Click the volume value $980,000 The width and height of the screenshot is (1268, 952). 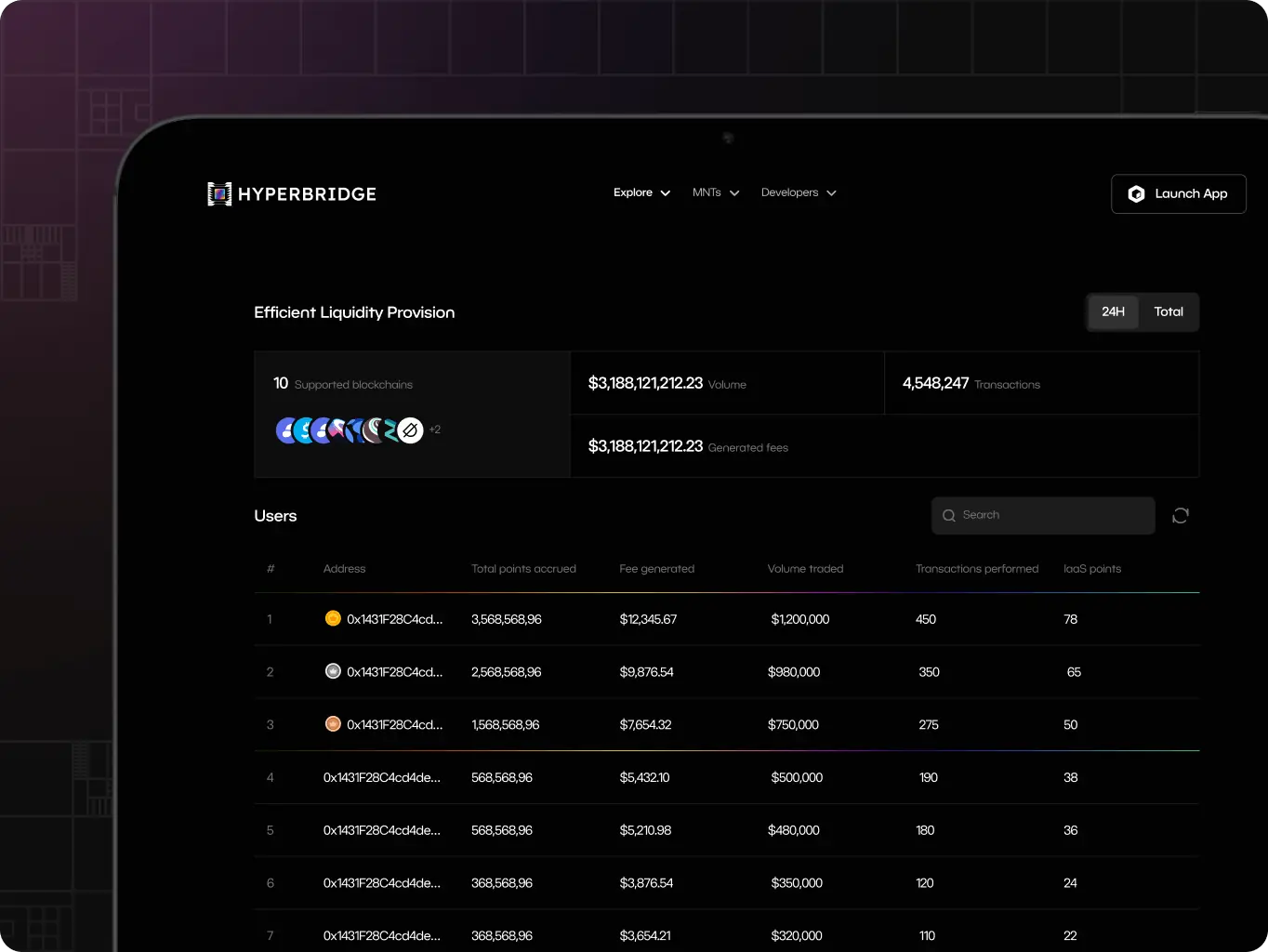coord(794,671)
